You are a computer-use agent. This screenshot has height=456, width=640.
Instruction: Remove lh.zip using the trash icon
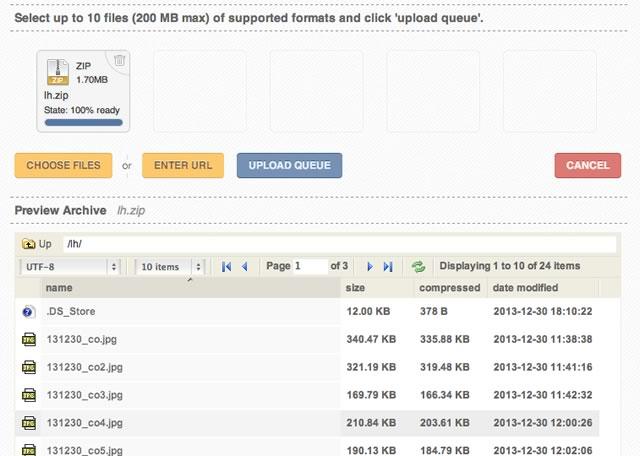coord(120,60)
